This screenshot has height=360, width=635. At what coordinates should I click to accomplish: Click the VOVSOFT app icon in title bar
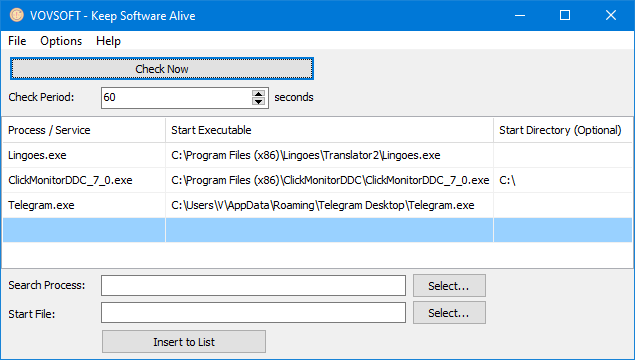pyautogui.click(x=17, y=15)
